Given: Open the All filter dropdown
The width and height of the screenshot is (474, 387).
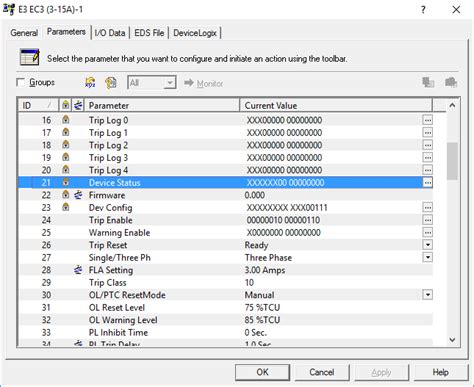Looking at the screenshot, I should pos(170,83).
